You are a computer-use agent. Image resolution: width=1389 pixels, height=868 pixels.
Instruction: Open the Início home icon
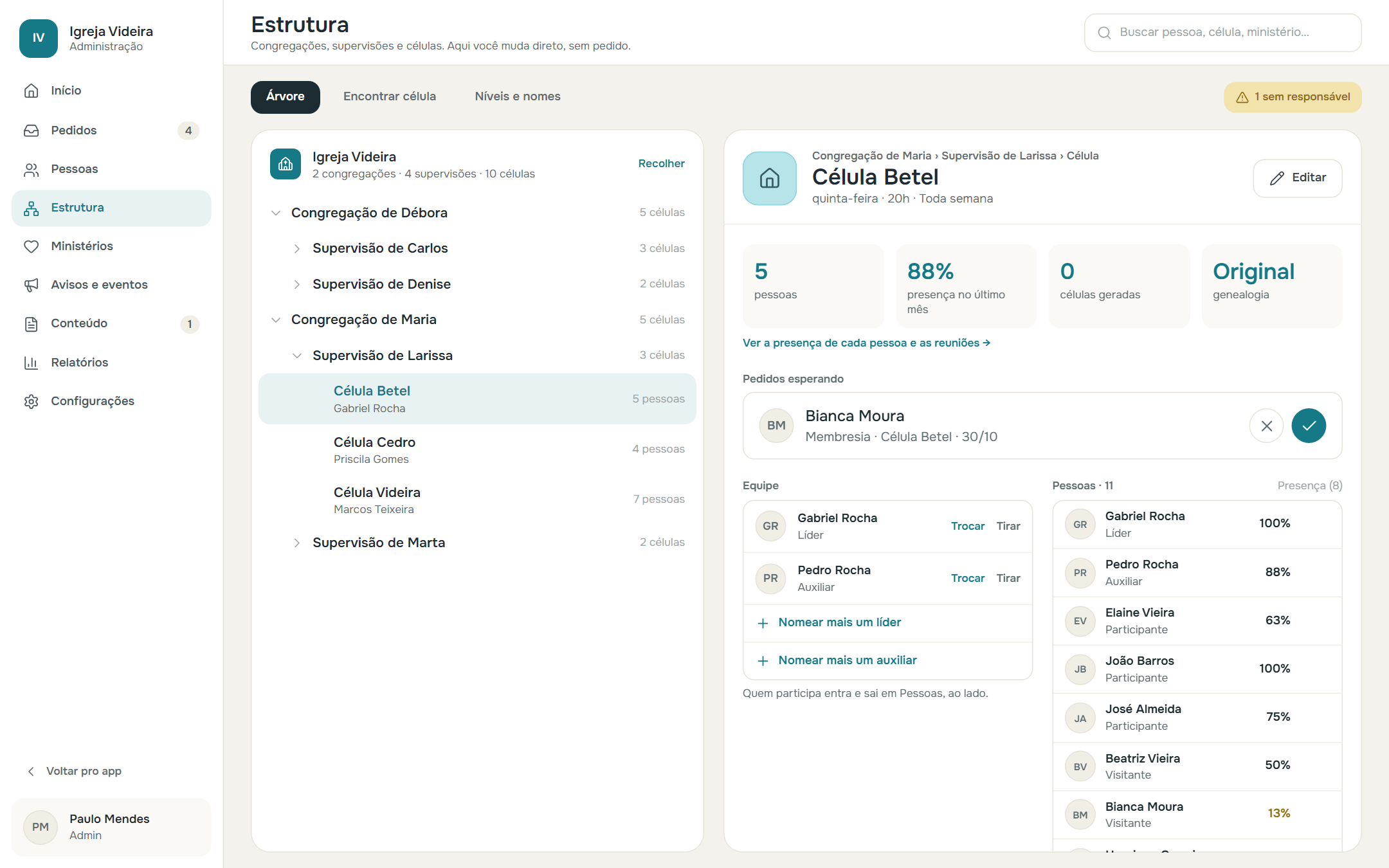tap(32, 91)
